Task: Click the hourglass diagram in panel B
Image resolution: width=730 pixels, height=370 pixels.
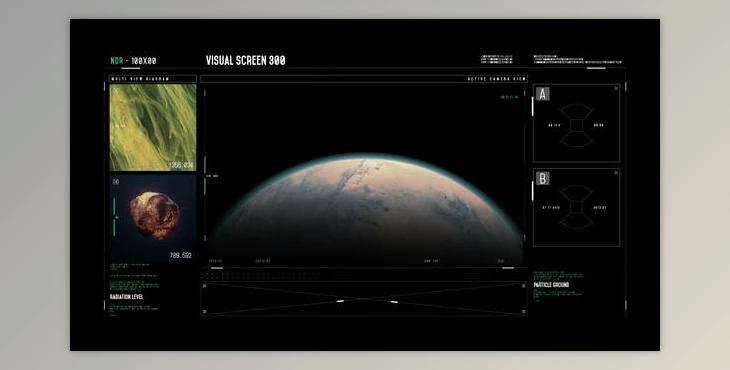Action: (576, 208)
